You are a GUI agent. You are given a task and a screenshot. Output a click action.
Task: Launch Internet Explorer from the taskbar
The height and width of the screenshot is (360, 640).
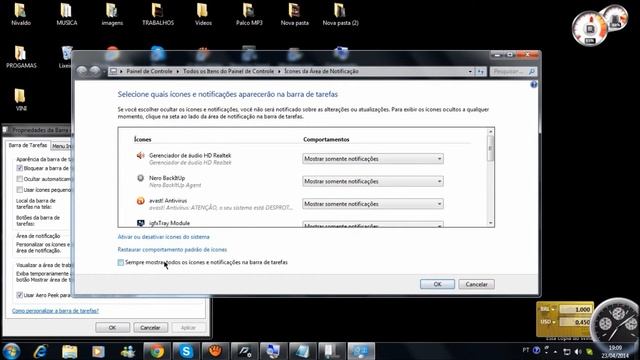[40, 351]
